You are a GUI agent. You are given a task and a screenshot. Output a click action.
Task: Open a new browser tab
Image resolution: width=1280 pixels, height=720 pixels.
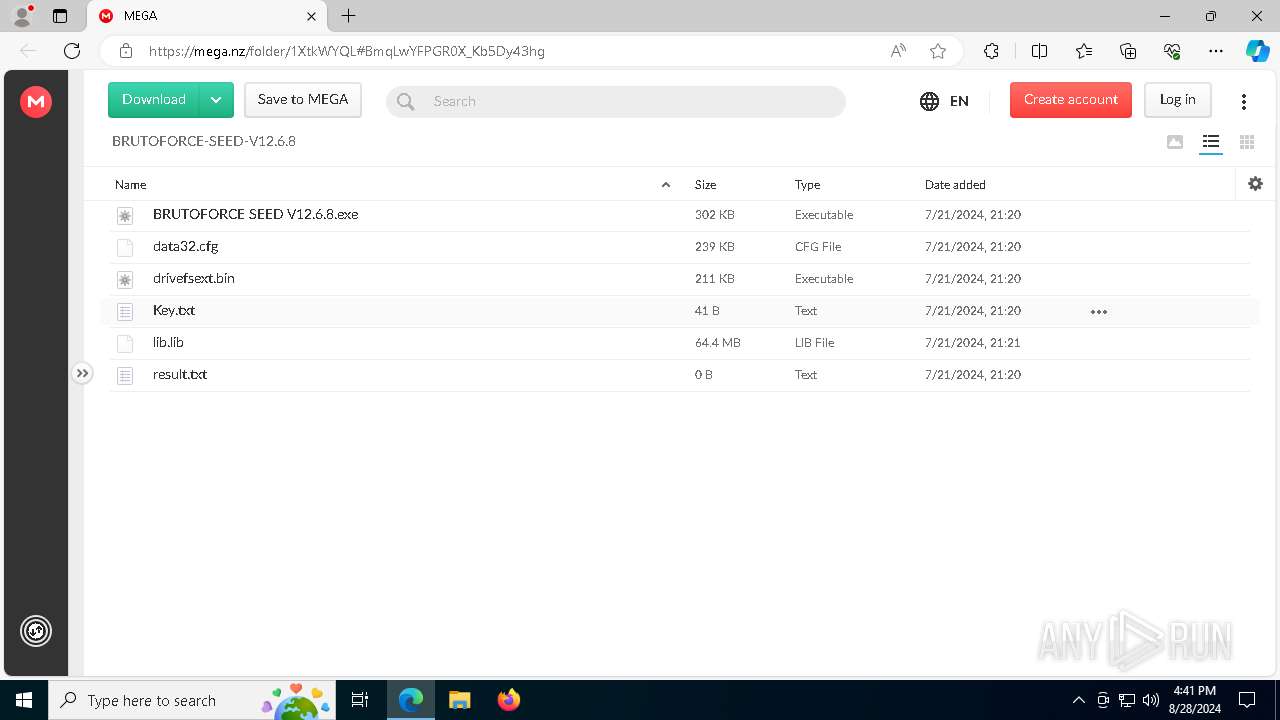point(348,16)
